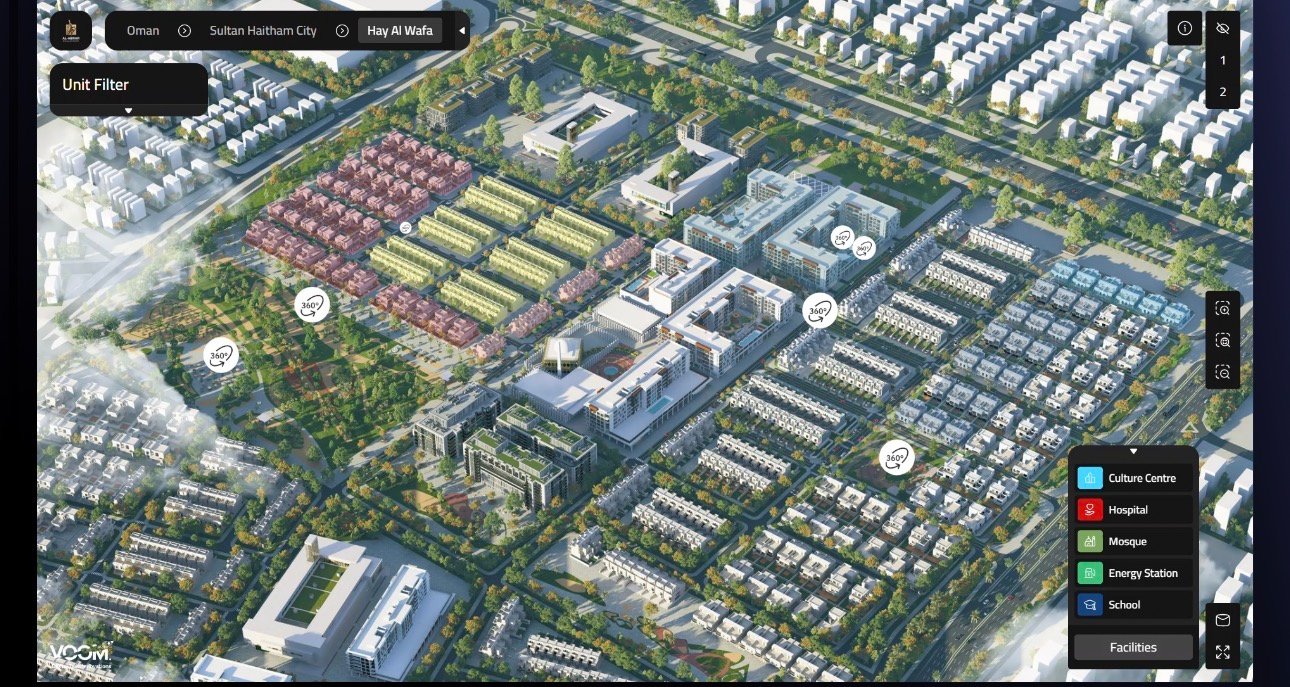Image resolution: width=1290 pixels, height=687 pixels.
Task: Enter fullscreen with the expand arrows icon
Action: [1223, 652]
